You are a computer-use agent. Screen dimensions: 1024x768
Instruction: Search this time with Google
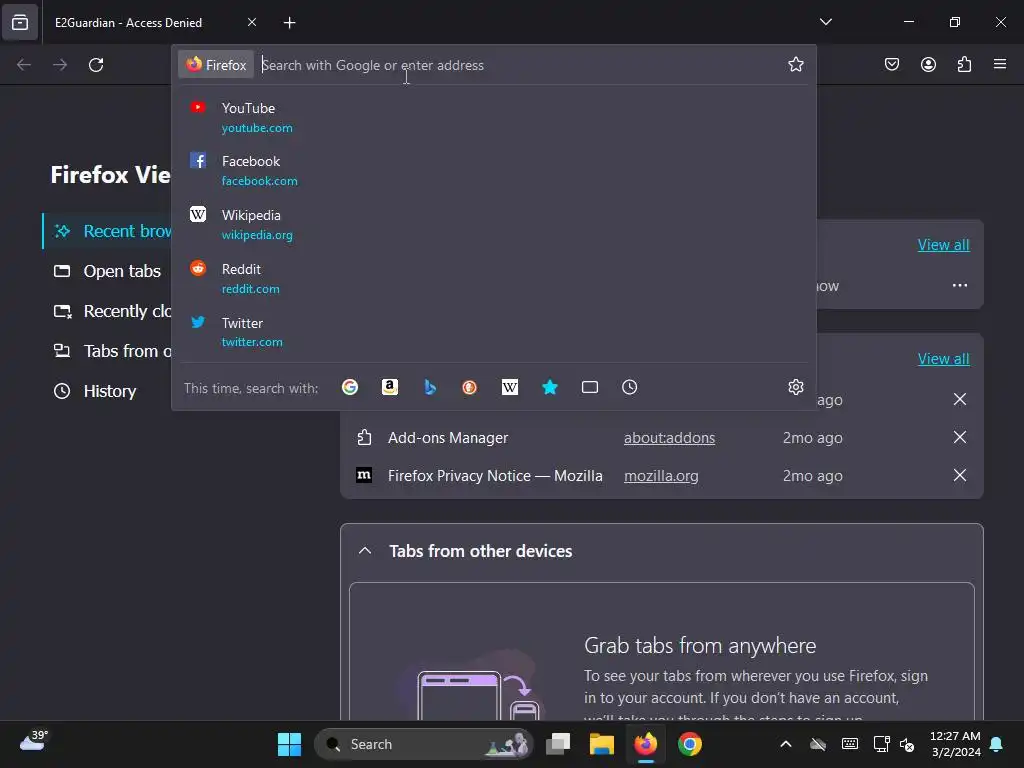tap(350, 387)
